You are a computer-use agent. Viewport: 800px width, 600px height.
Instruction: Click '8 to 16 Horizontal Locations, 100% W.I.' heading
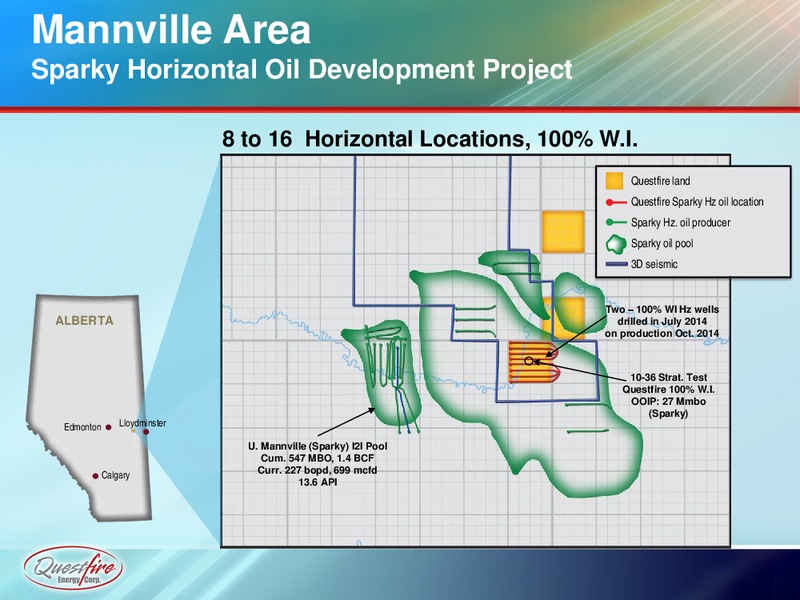[430, 139]
